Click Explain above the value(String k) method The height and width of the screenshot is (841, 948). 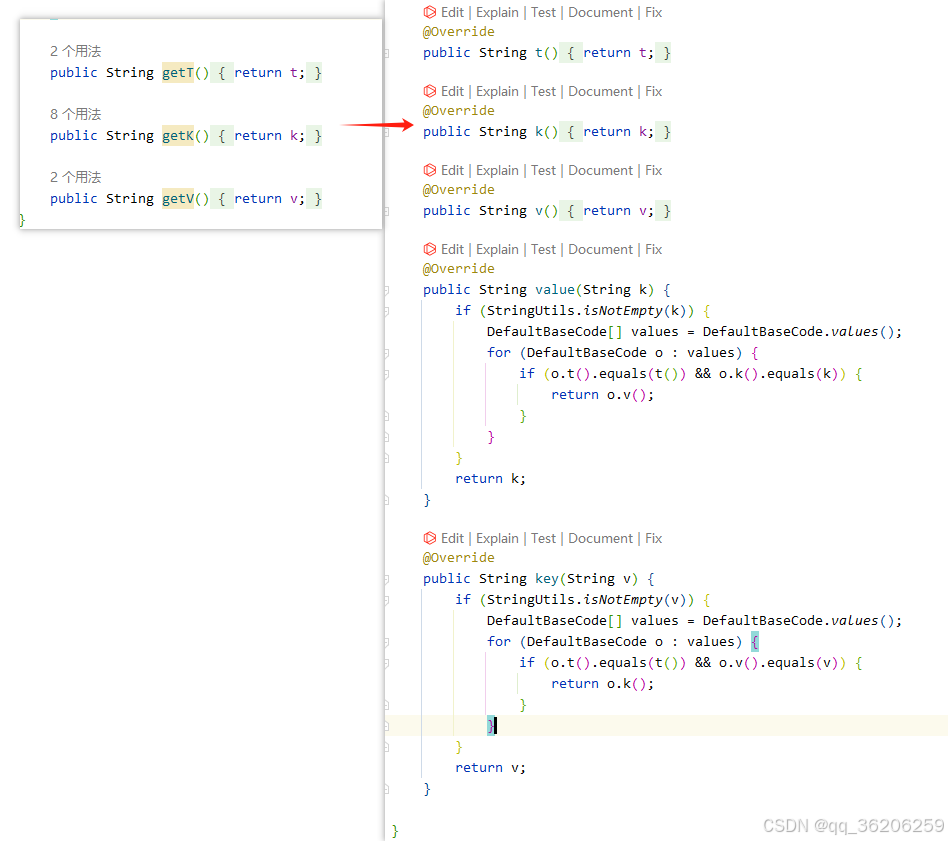[x=497, y=249]
